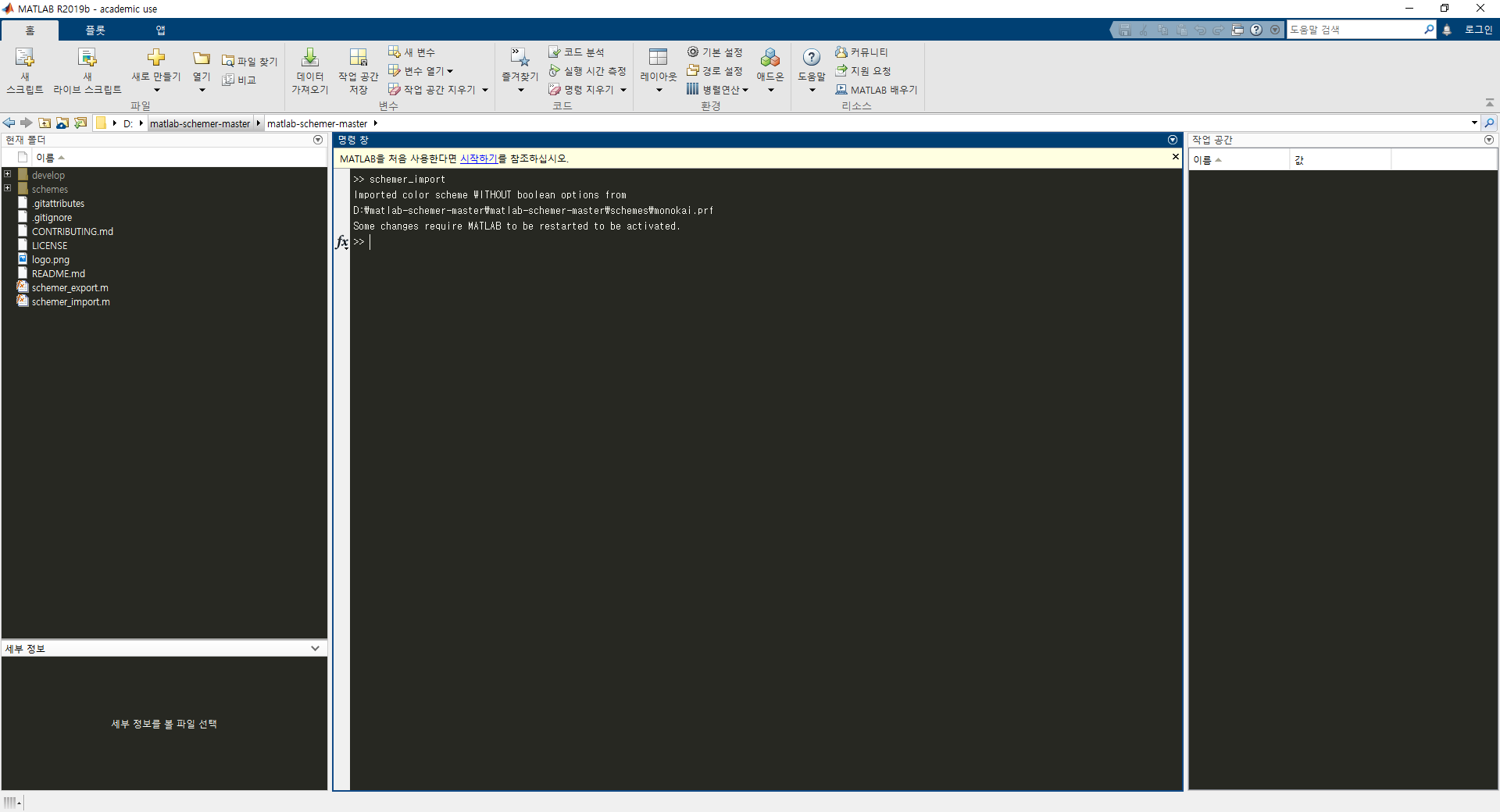Click the Save Workspace (작업 공간 저장) icon
The image size is (1500, 812).
coord(359,57)
